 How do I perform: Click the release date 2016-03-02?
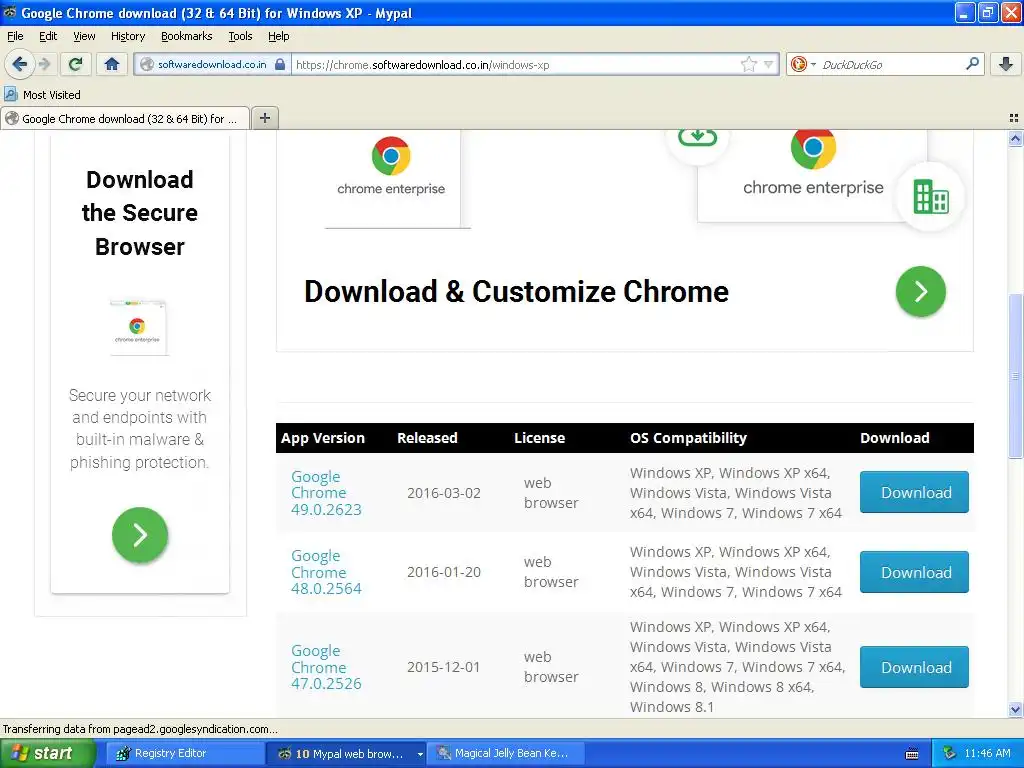(443, 492)
